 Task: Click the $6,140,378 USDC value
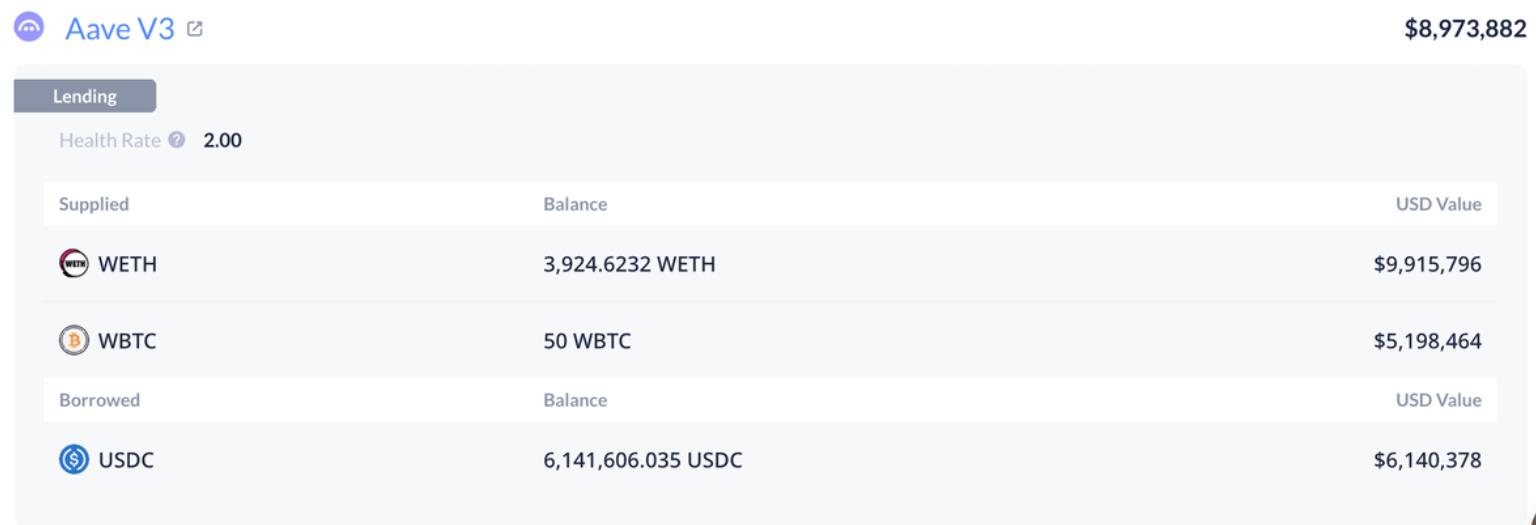(1428, 460)
